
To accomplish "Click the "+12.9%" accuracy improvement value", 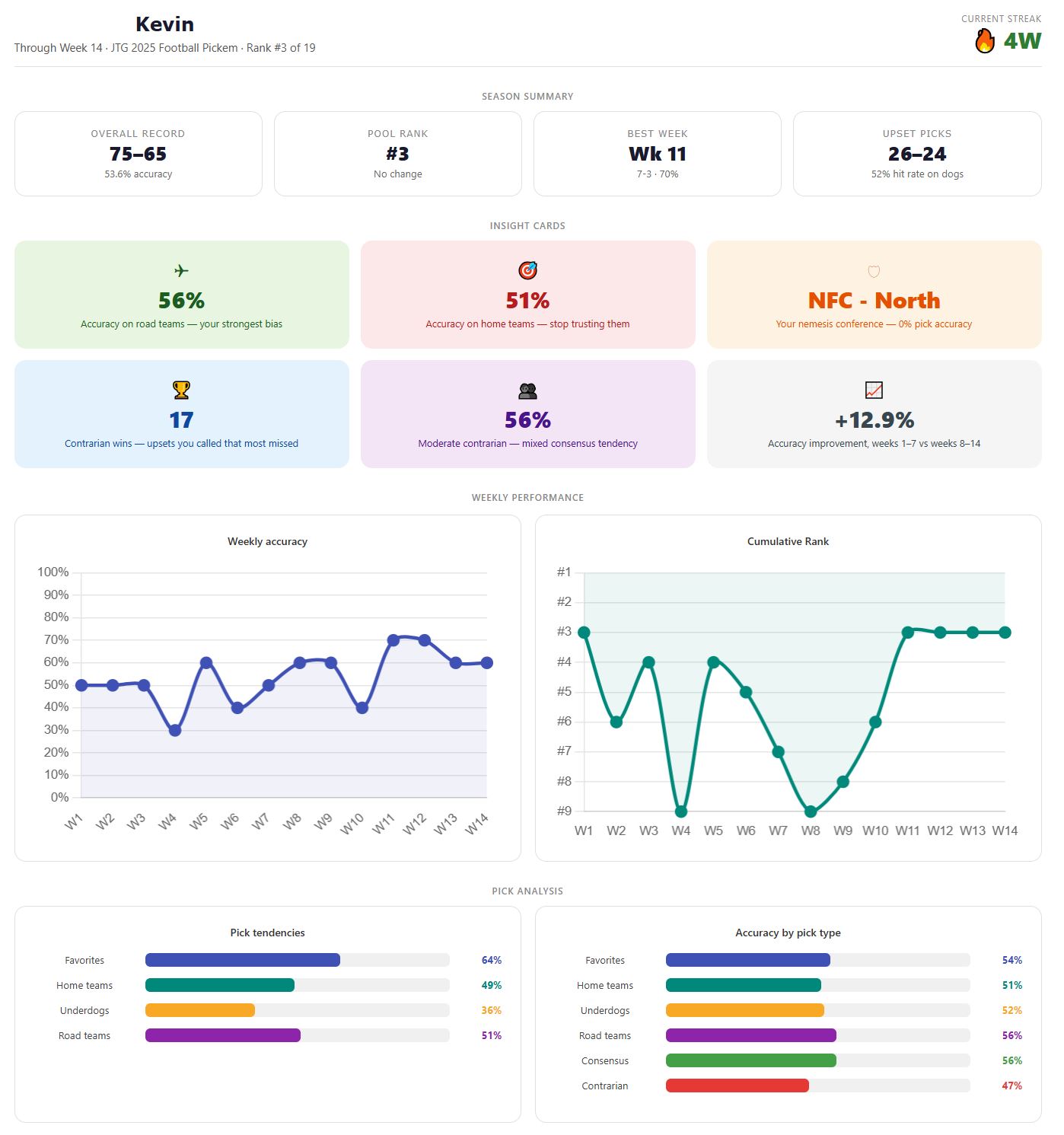I will [x=874, y=420].
